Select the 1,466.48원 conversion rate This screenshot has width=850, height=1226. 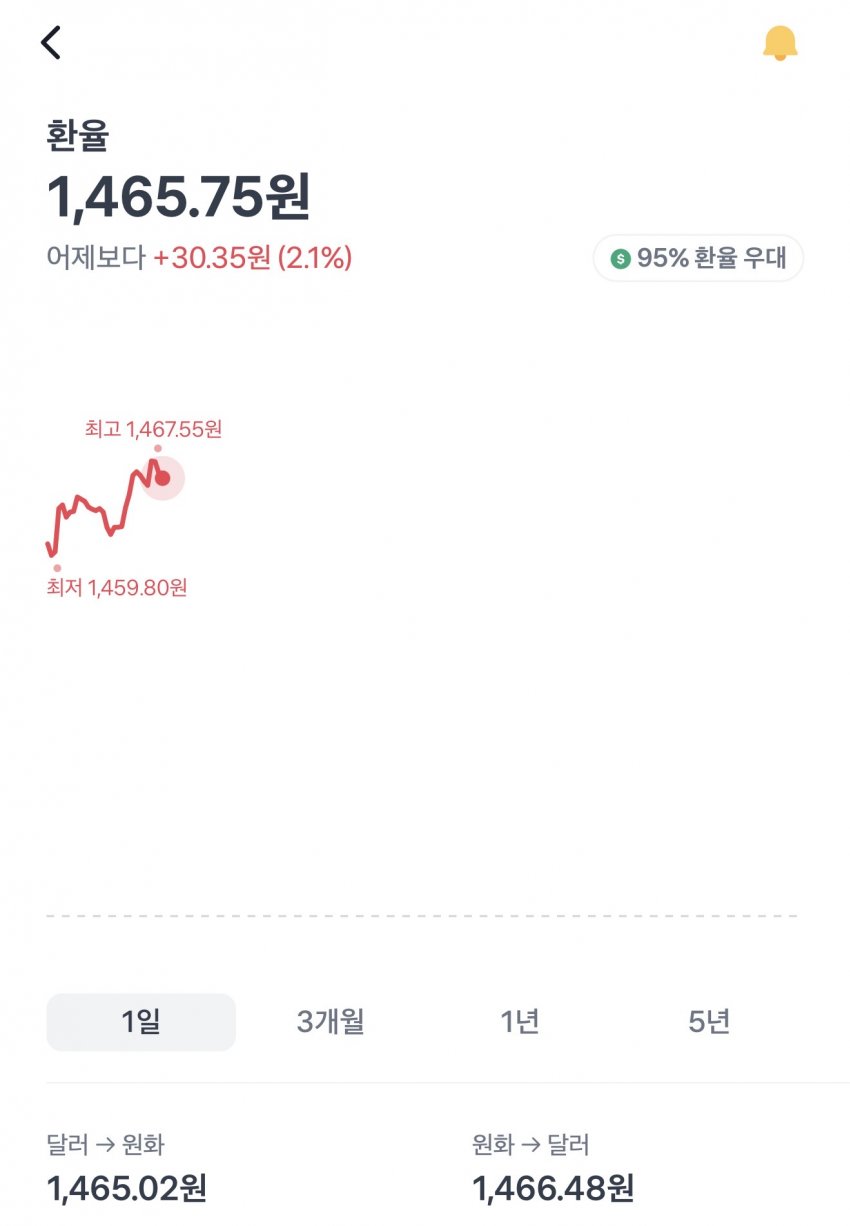[x=553, y=1188]
